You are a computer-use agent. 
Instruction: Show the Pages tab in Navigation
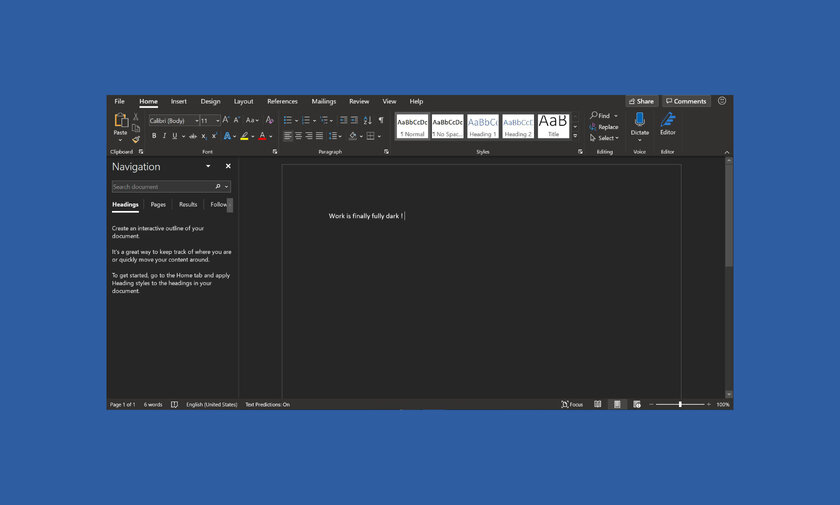(158, 205)
